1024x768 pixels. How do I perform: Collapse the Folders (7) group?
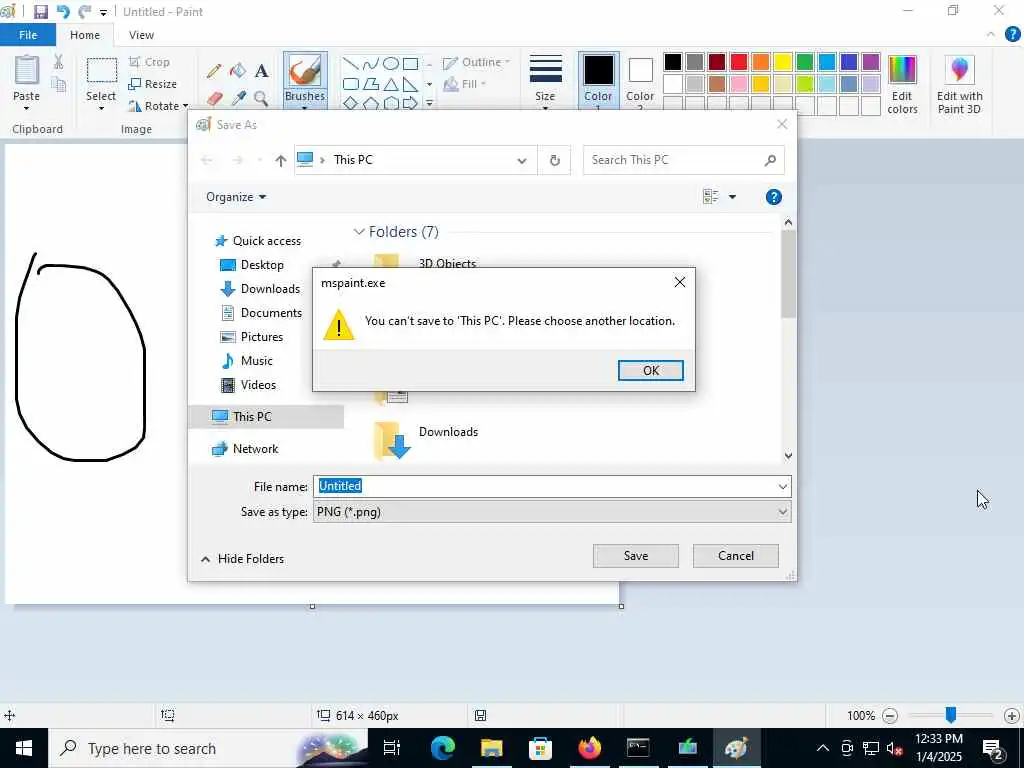[359, 232]
